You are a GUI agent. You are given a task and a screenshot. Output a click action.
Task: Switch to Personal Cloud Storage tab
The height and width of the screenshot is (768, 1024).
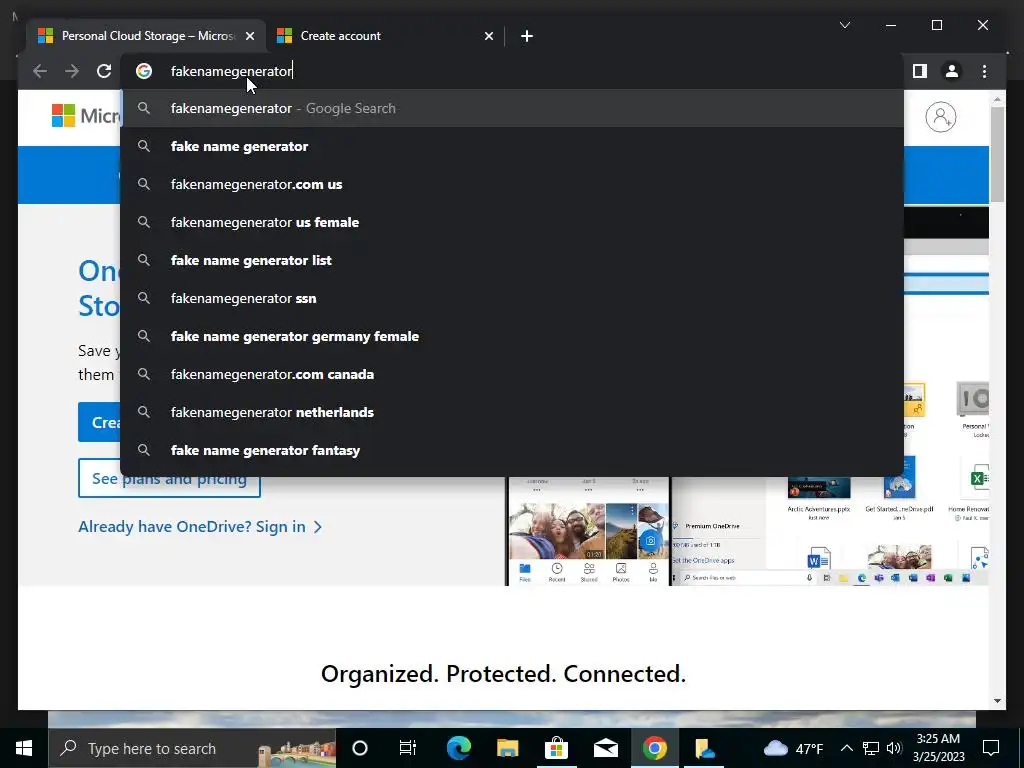tap(146, 36)
